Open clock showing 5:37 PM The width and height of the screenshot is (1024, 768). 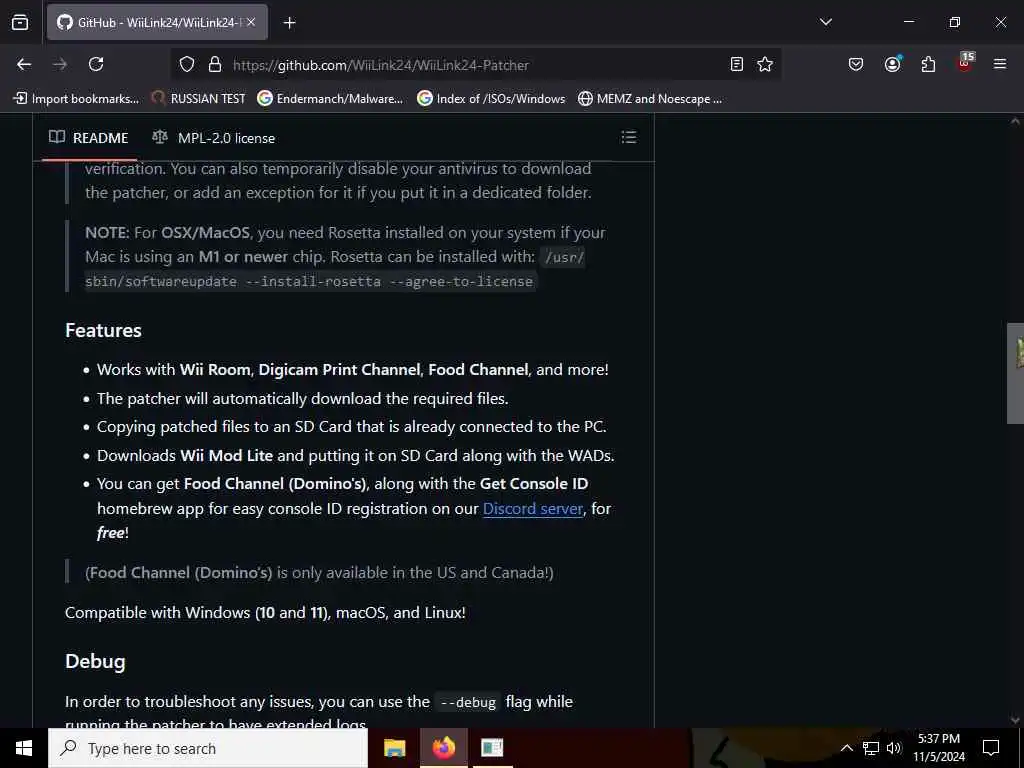pos(938,748)
